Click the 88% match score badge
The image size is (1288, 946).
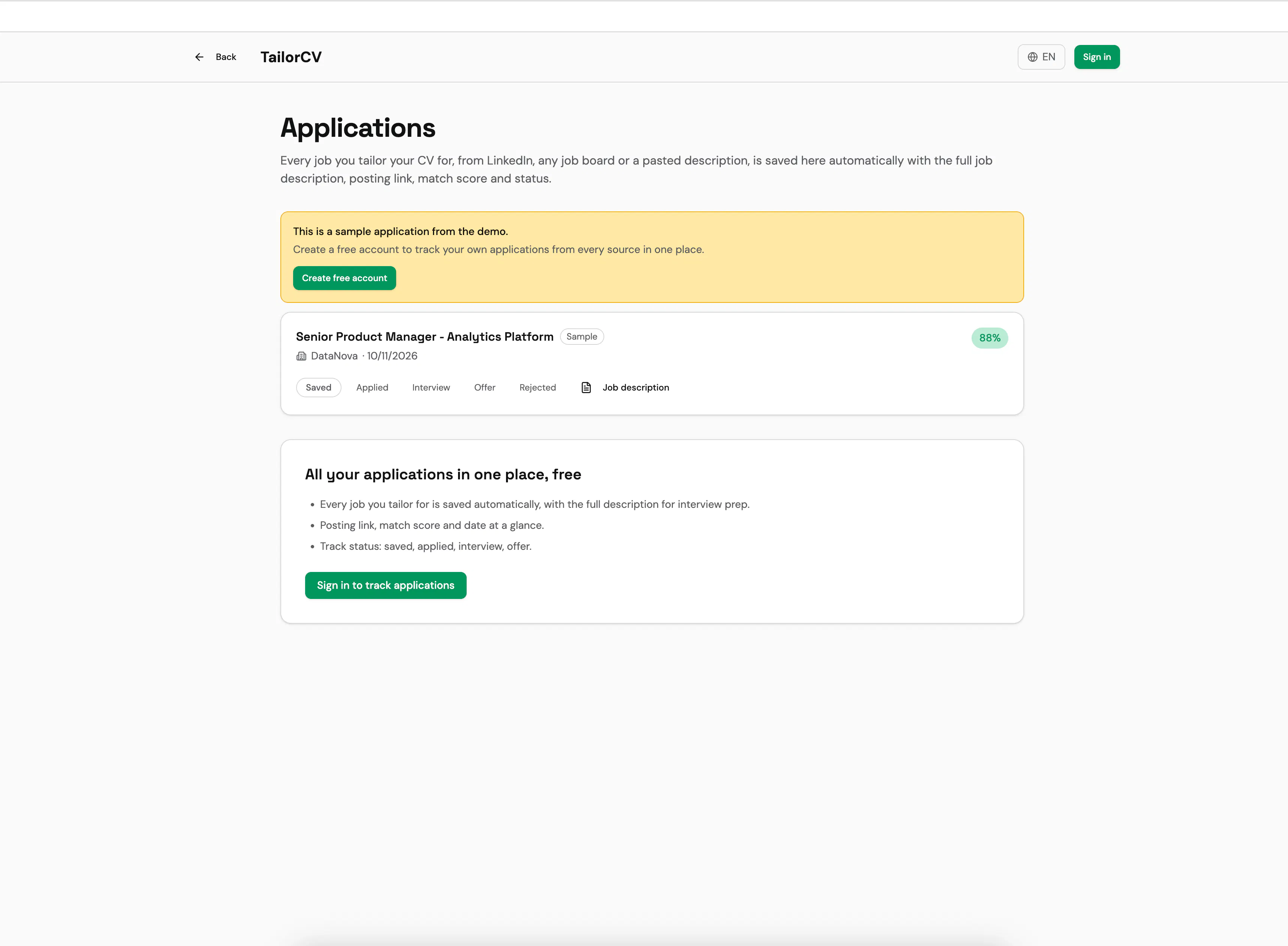(x=990, y=338)
